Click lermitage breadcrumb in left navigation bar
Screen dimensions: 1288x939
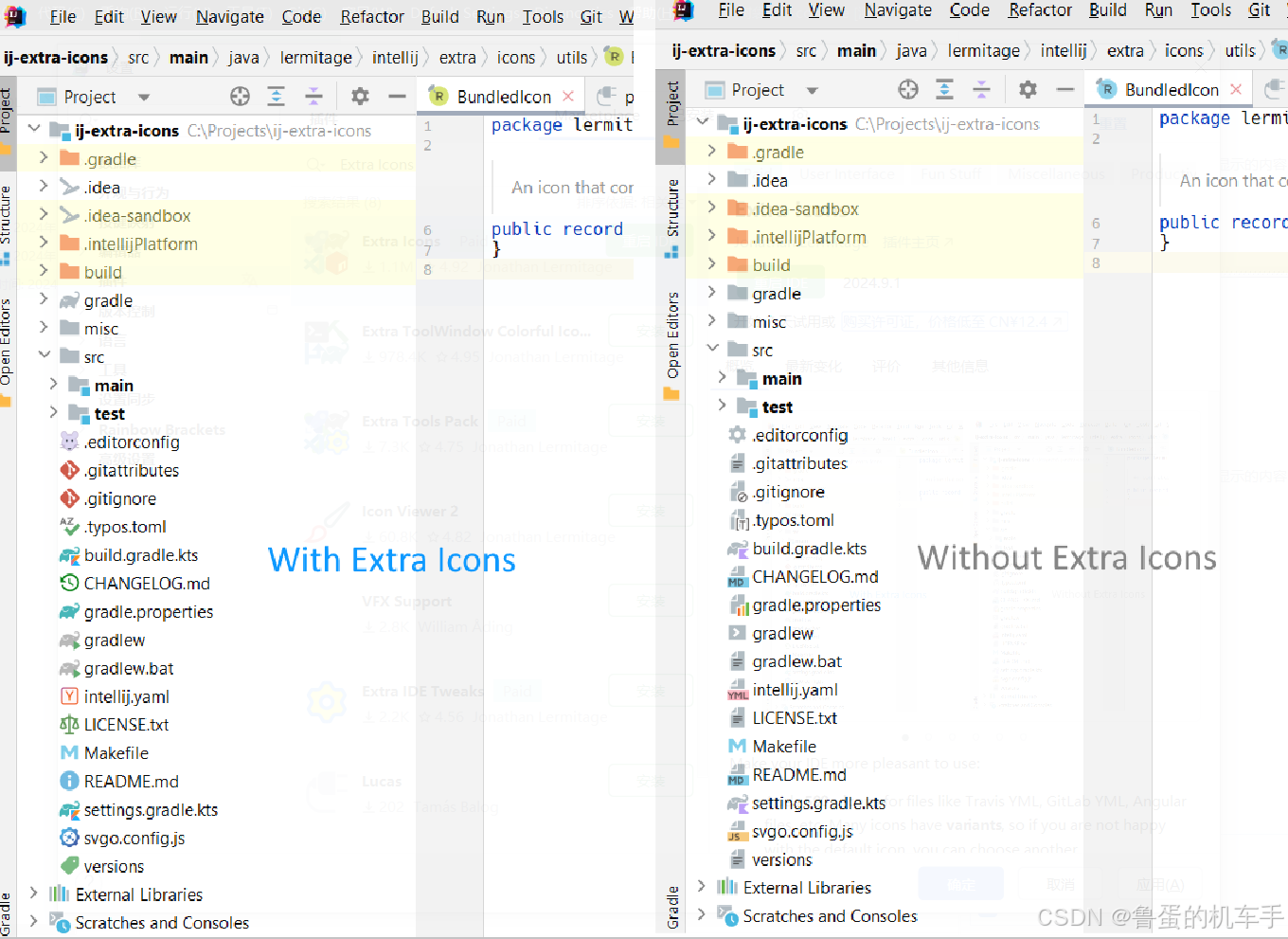pyautogui.click(x=316, y=58)
